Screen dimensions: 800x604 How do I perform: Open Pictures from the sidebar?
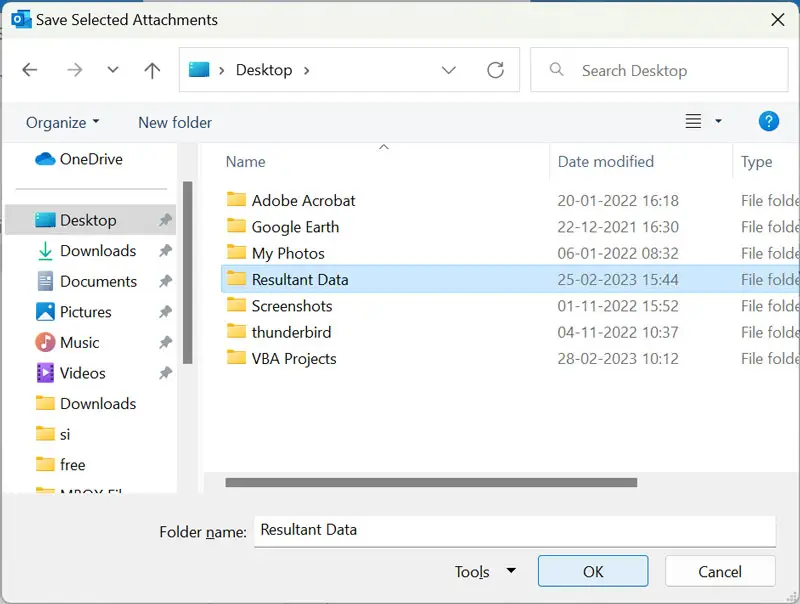[85, 312]
